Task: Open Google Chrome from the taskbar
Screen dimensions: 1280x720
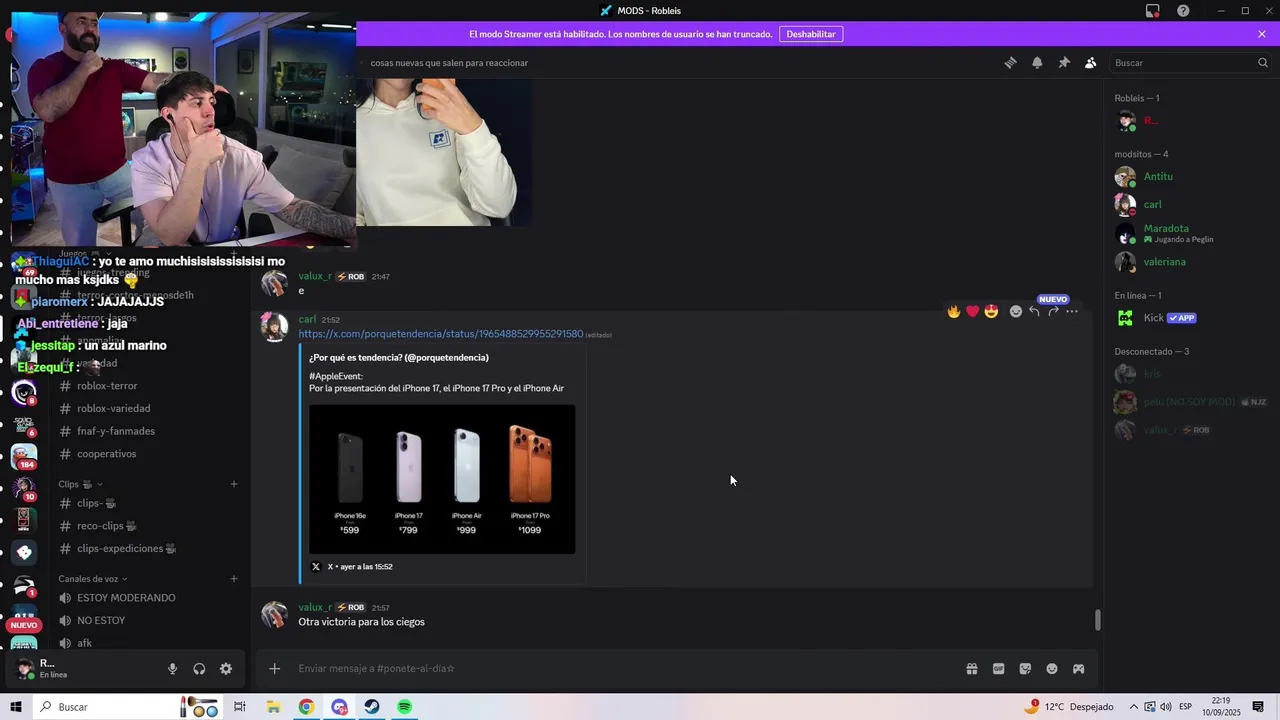Action: point(306,707)
